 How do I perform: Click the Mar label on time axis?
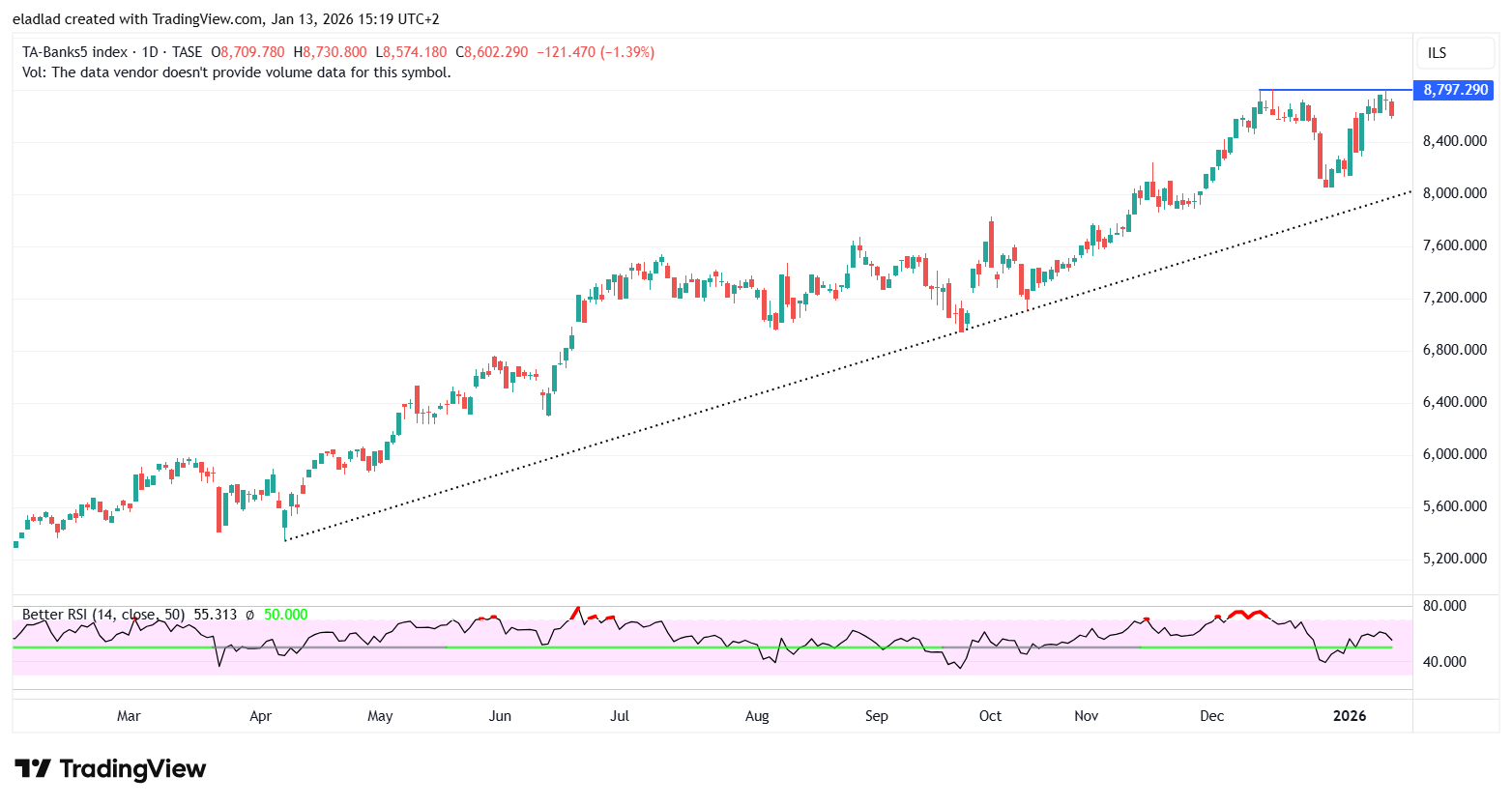129,716
